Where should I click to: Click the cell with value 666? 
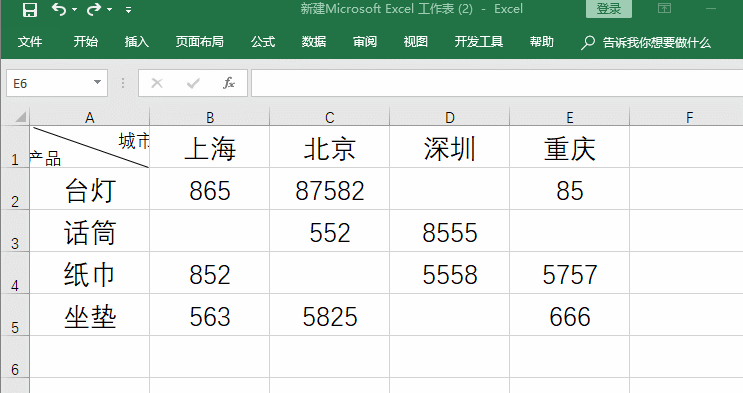(x=570, y=315)
